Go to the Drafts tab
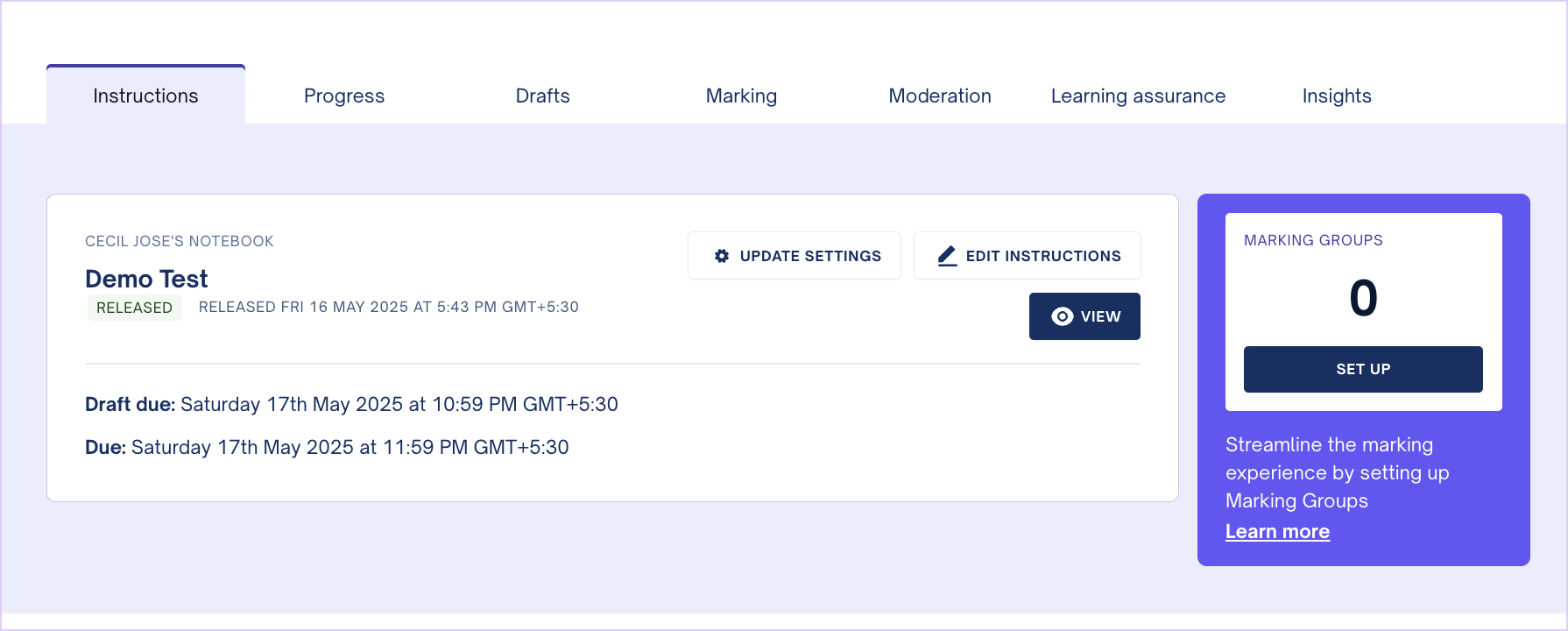Image resolution: width=1568 pixels, height=631 pixels. coord(542,96)
